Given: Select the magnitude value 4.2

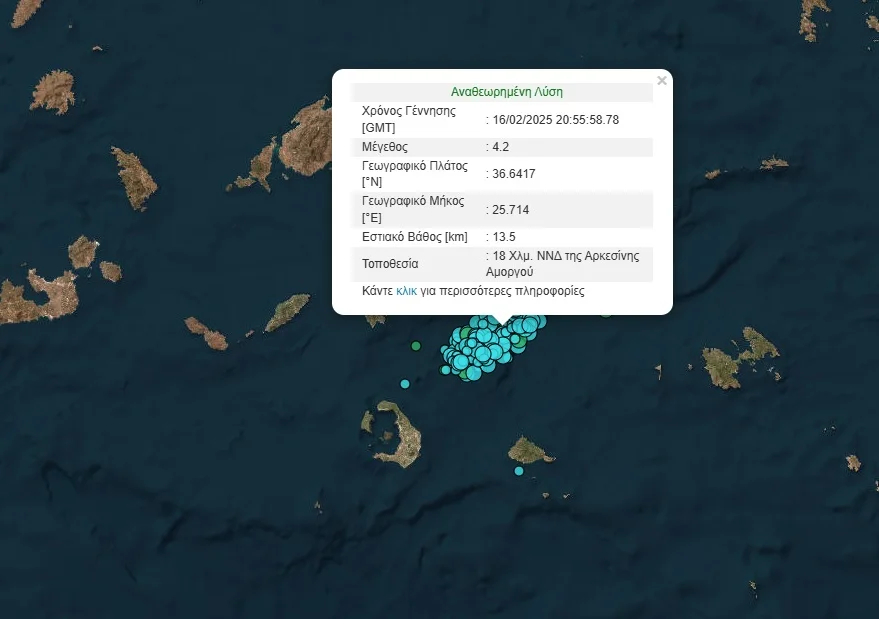Looking at the screenshot, I should click(x=501, y=147).
